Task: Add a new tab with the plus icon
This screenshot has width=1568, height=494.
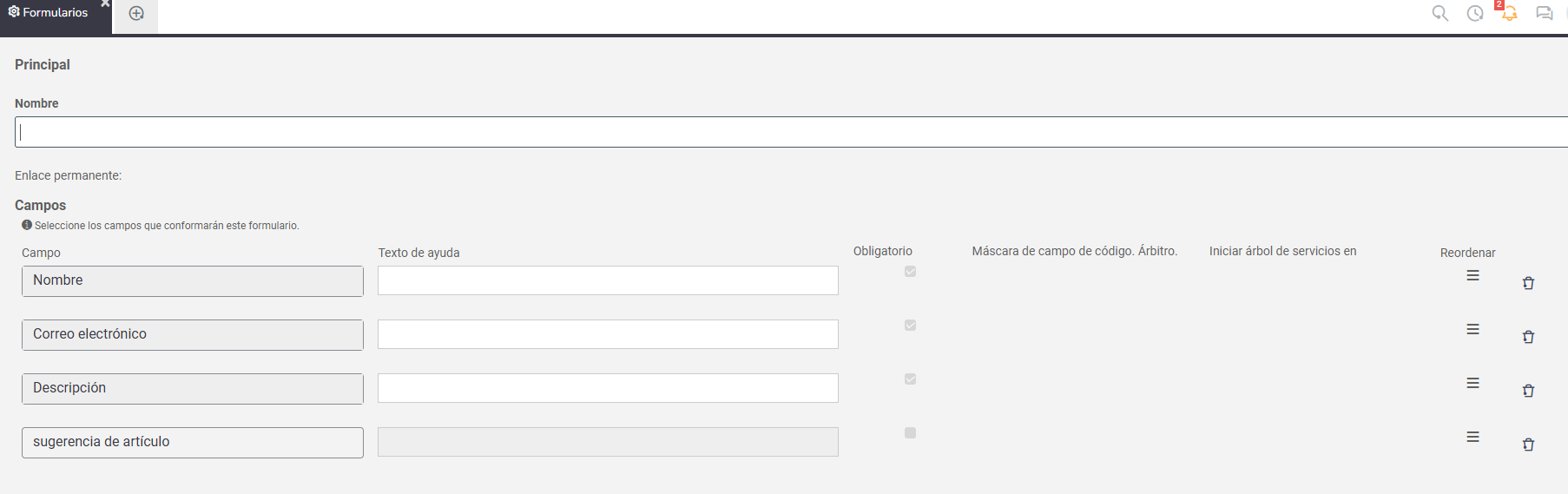Action: [x=136, y=13]
